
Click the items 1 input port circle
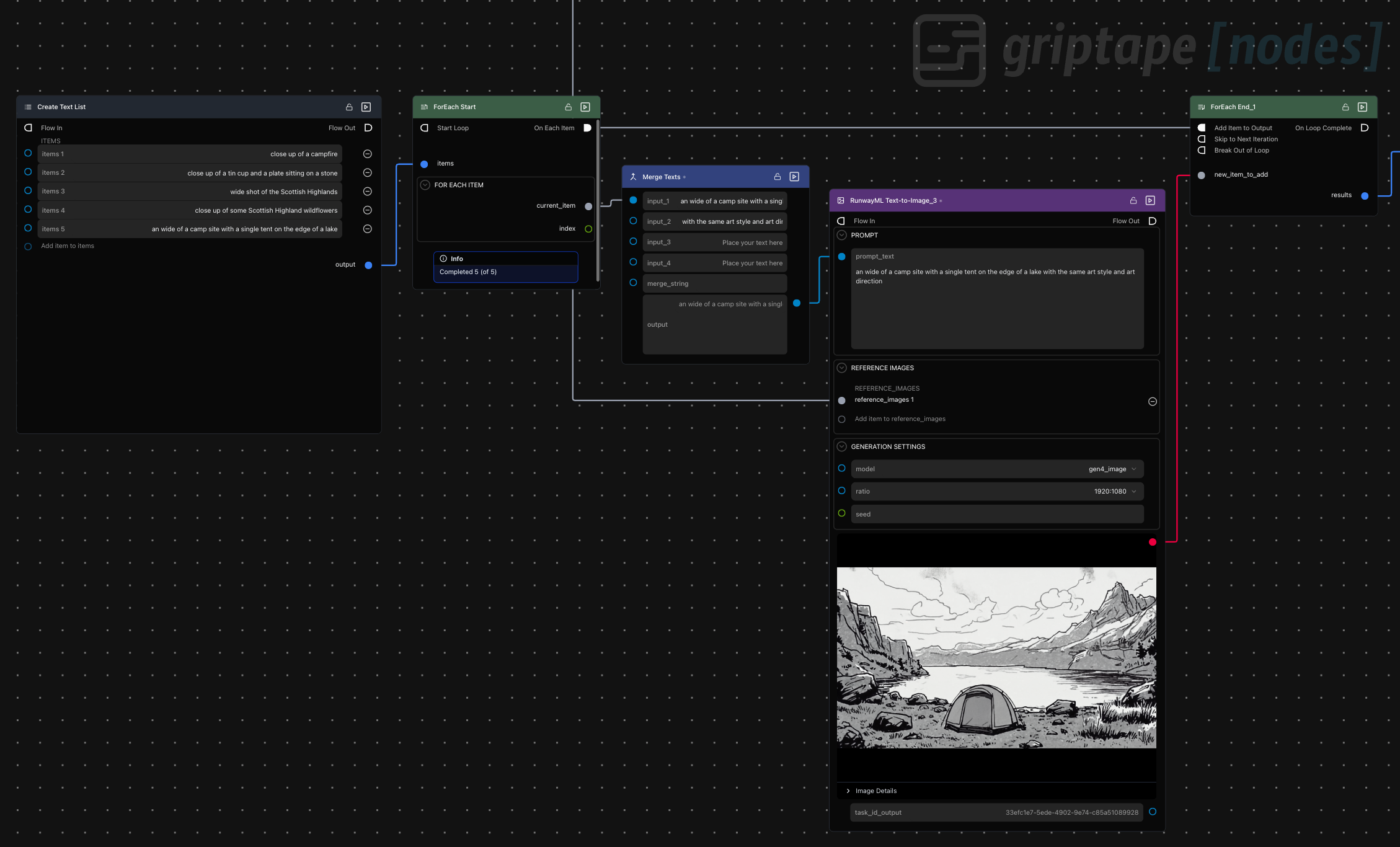coord(28,153)
